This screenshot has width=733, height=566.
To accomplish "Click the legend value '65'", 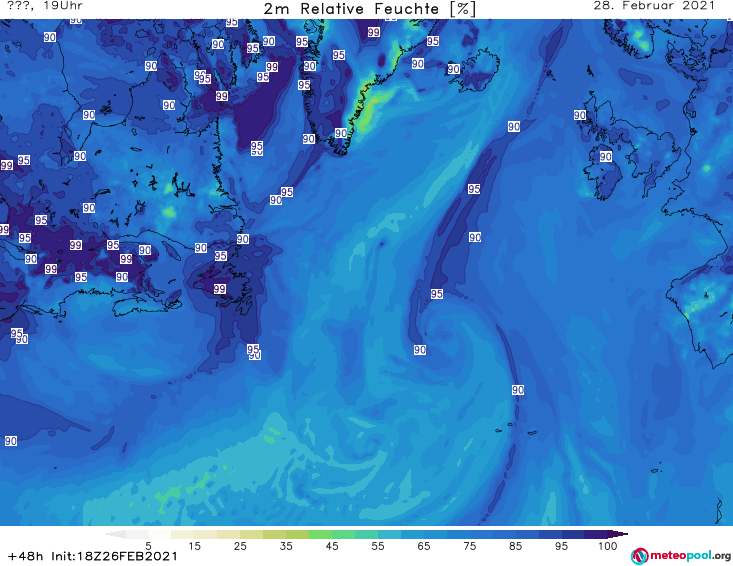I will point(424,546).
